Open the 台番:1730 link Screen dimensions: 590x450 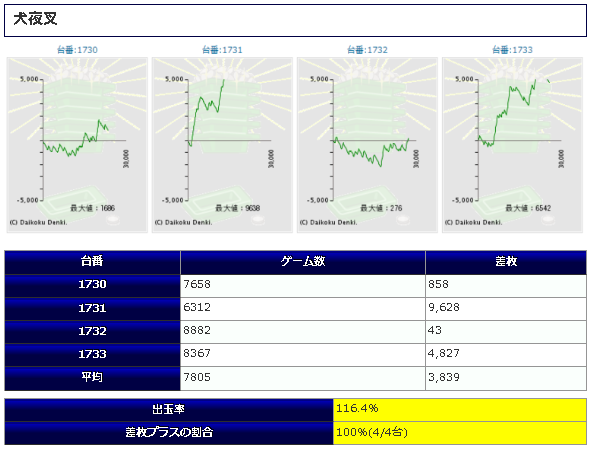pyautogui.click(x=77, y=50)
